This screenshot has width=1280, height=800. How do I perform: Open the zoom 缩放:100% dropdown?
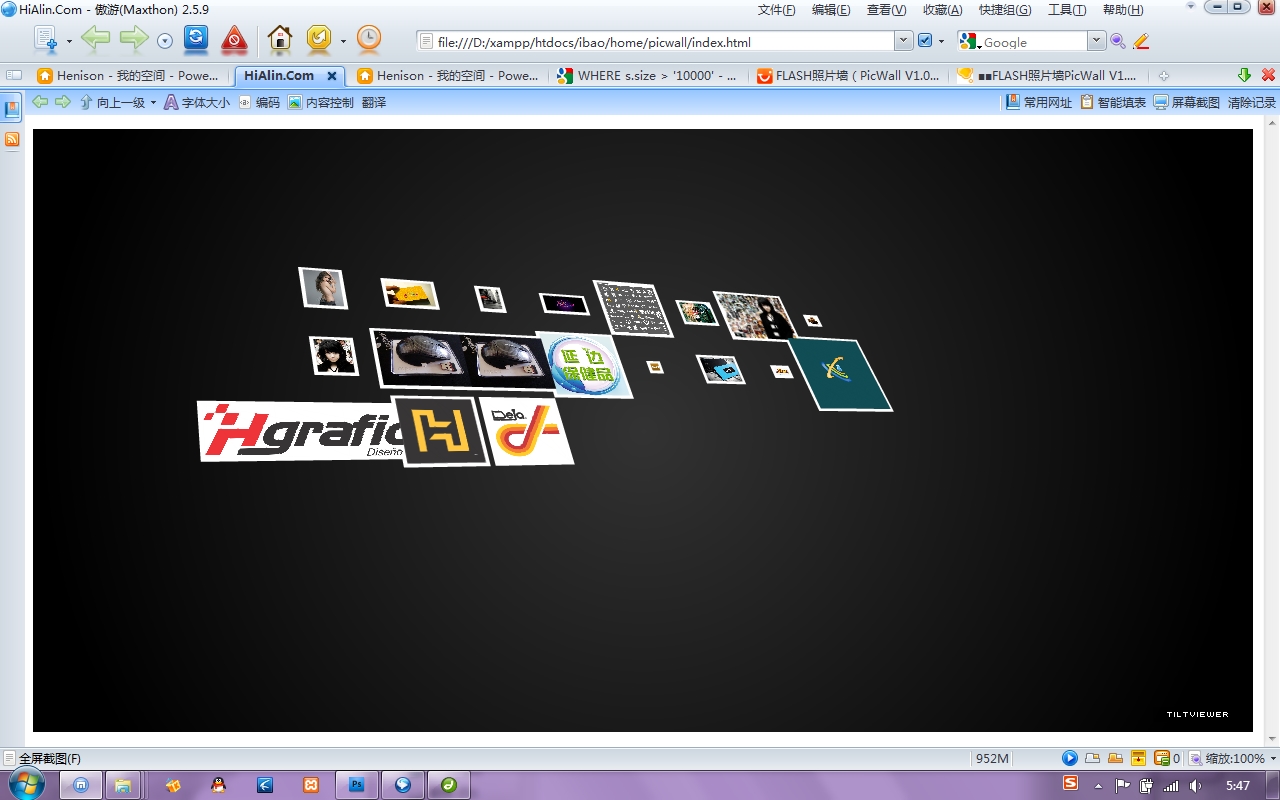[x=1273, y=759]
